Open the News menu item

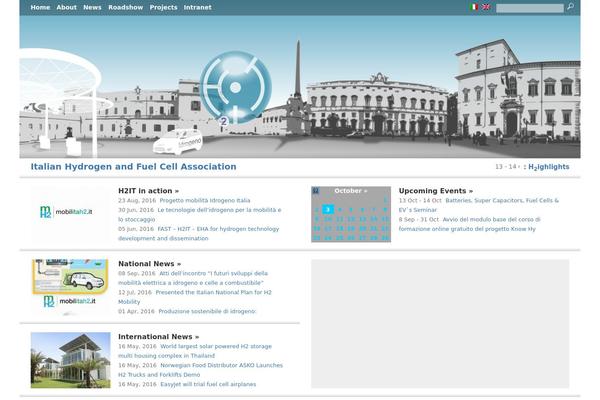pos(92,7)
